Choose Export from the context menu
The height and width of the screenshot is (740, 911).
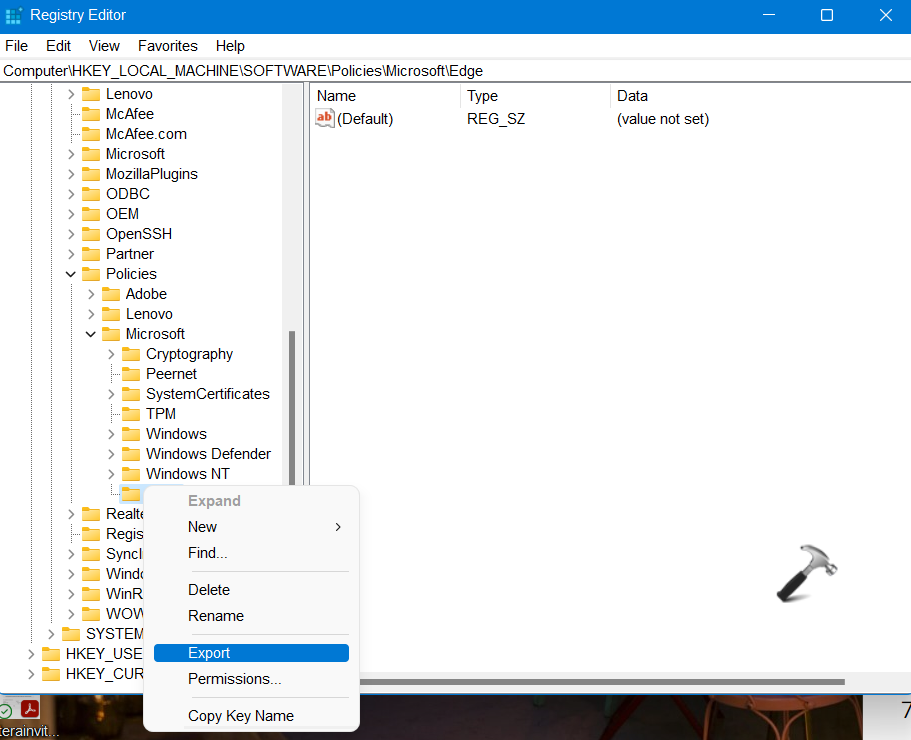pyautogui.click(x=209, y=652)
